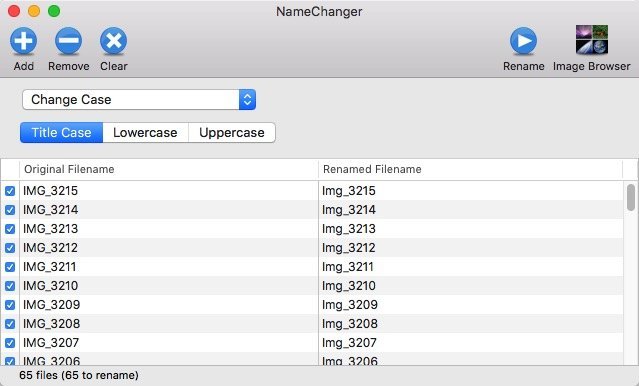Select the original filename IMG_3215

point(50,191)
